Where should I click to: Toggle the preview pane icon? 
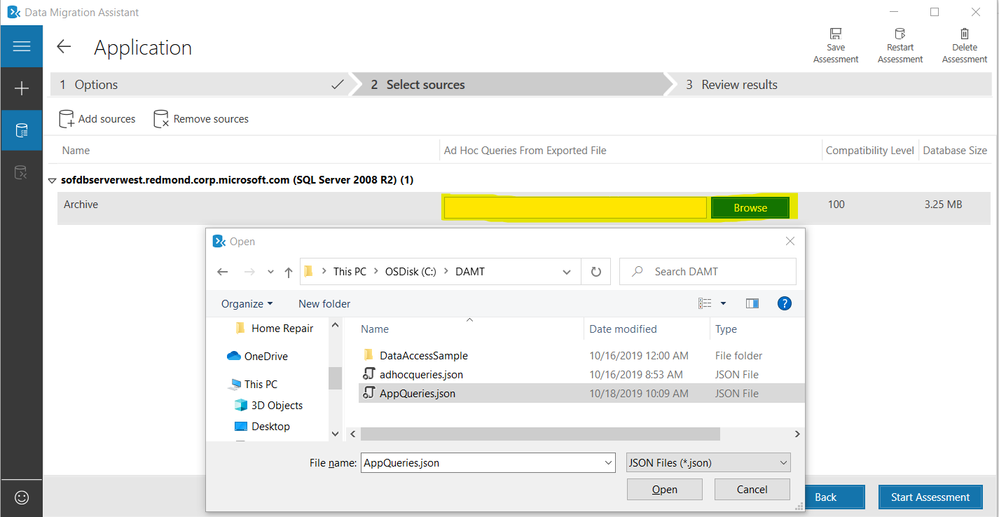coord(752,303)
